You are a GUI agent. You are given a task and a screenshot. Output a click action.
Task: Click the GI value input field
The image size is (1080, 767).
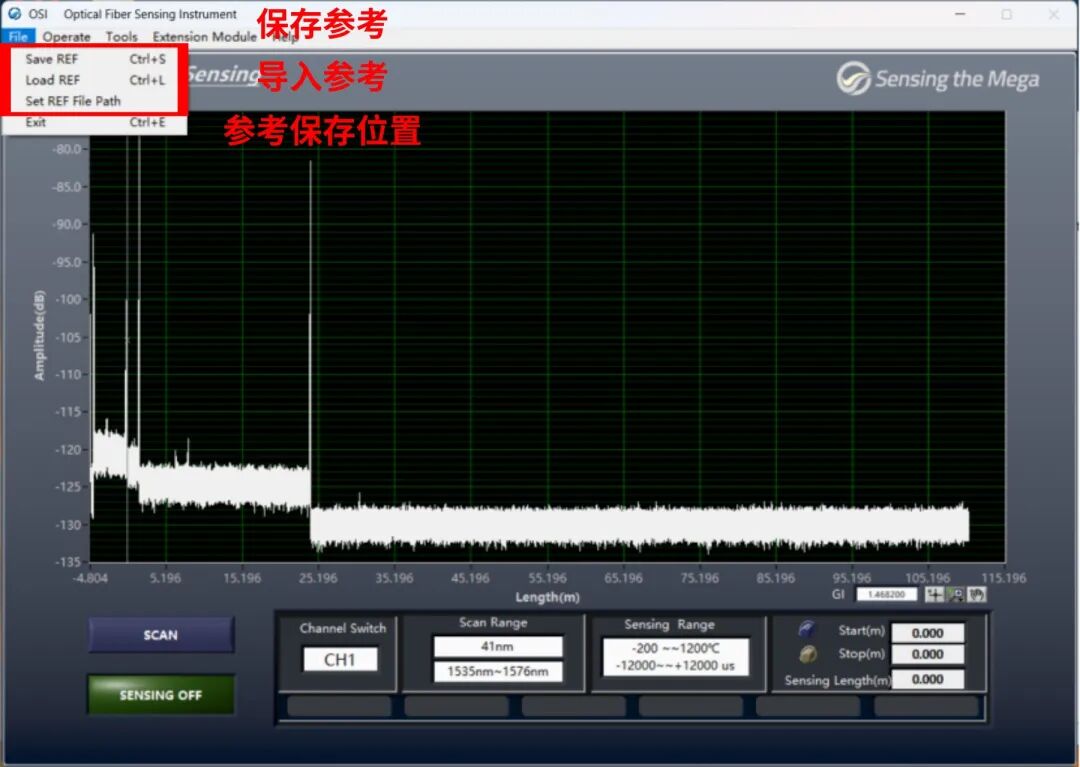[x=886, y=594]
